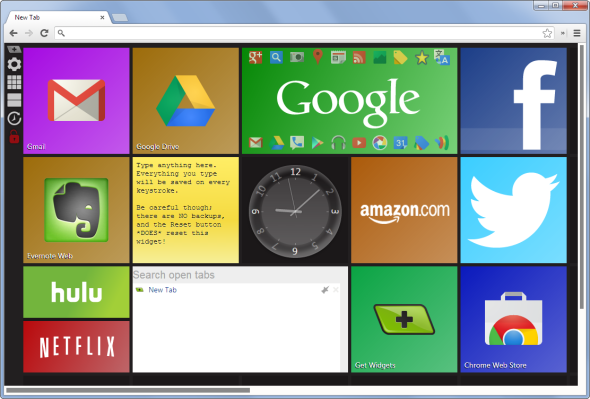Open the orange RSS reader icon
Viewport: 590px width, 399px height.
pos(359,58)
